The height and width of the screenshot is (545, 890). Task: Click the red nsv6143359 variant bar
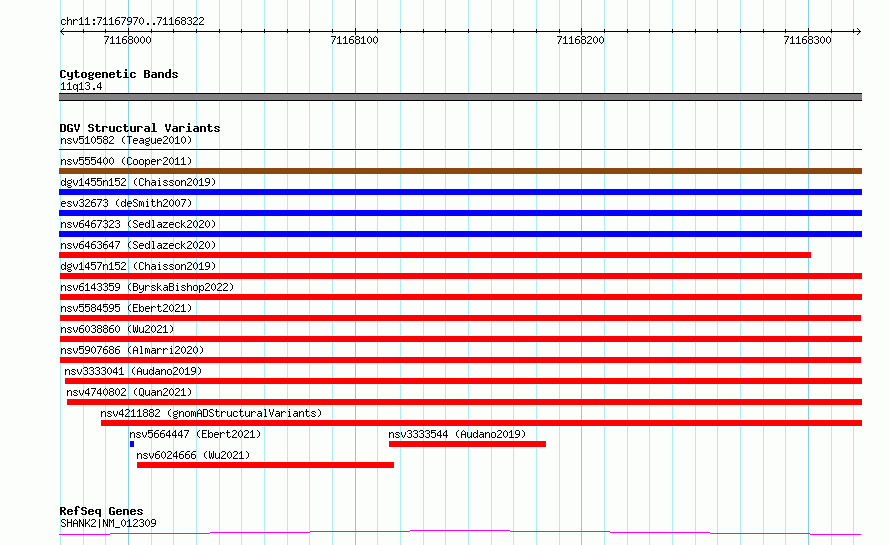[460, 297]
